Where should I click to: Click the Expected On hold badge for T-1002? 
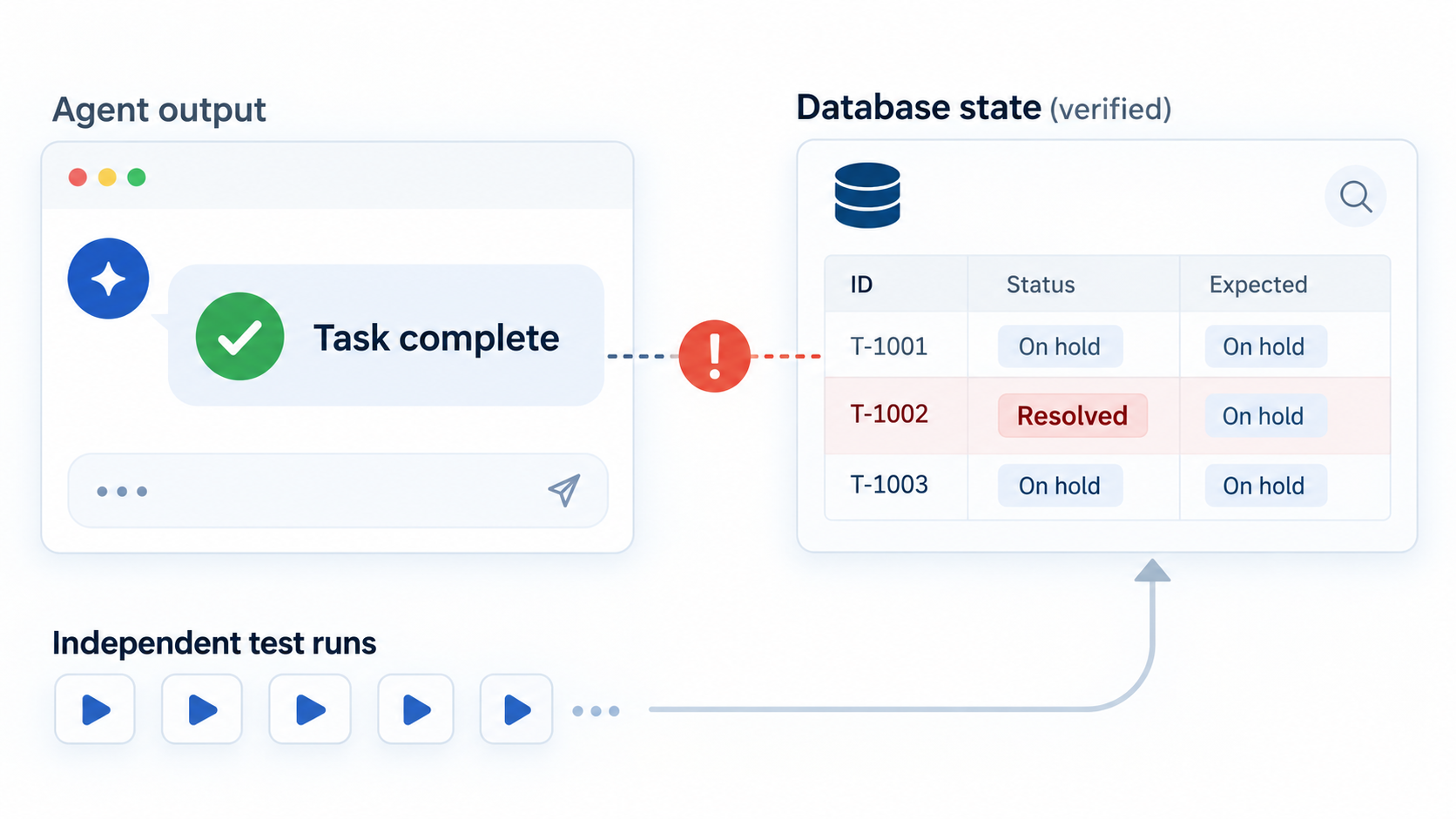pos(1265,416)
